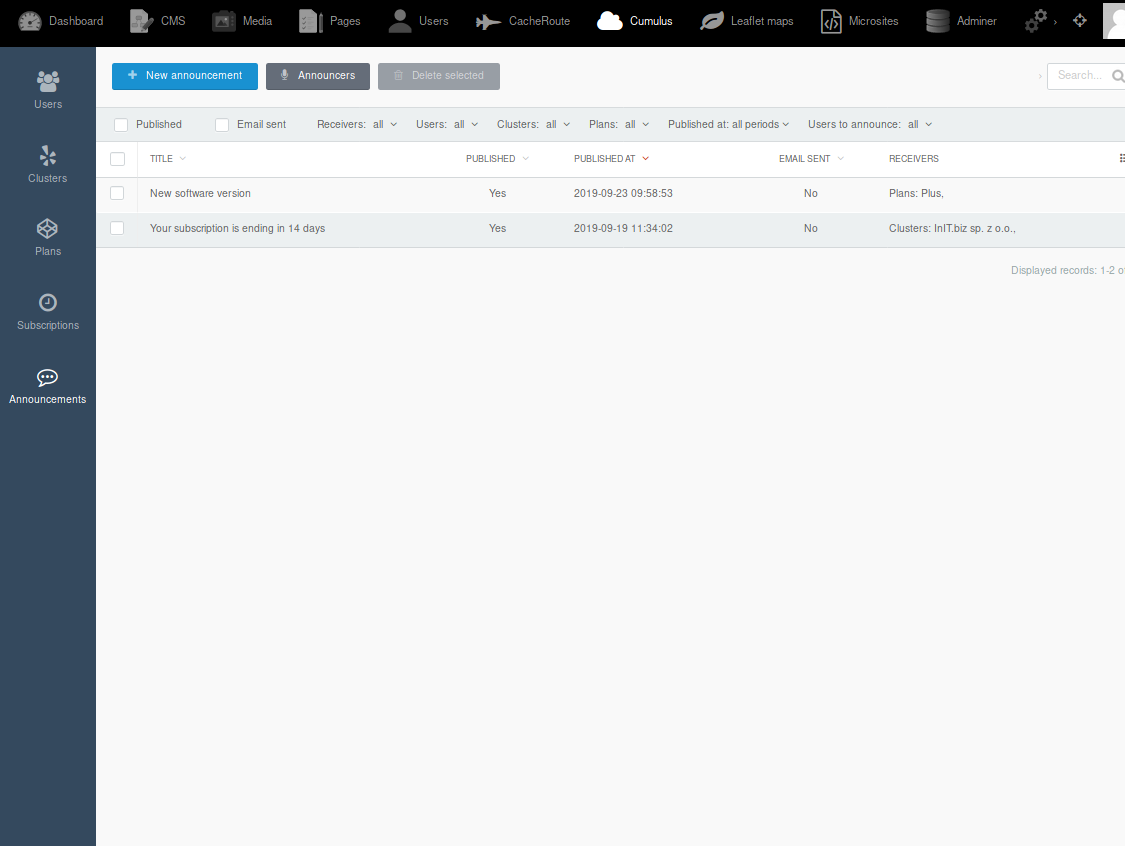Image resolution: width=1125 pixels, height=846 pixels.
Task: Open New software version announcement
Action: tap(200, 193)
